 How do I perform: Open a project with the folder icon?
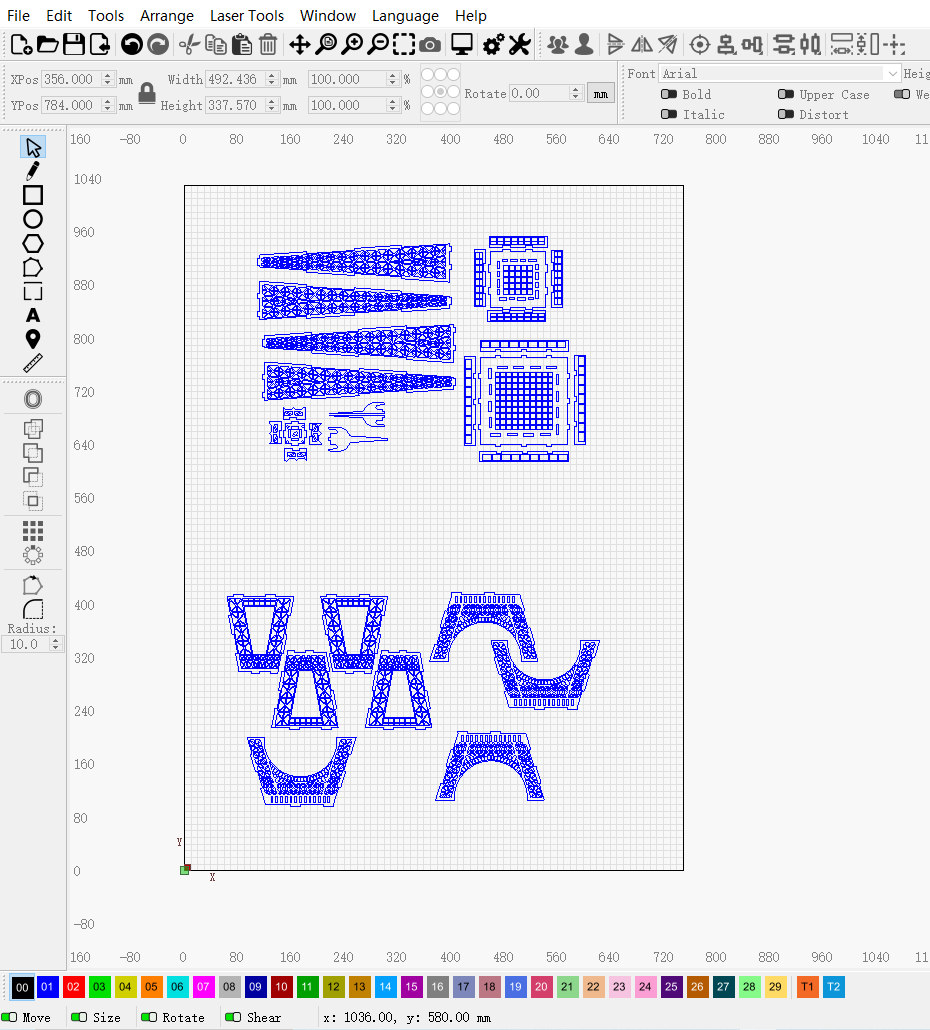(x=47, y=45)
